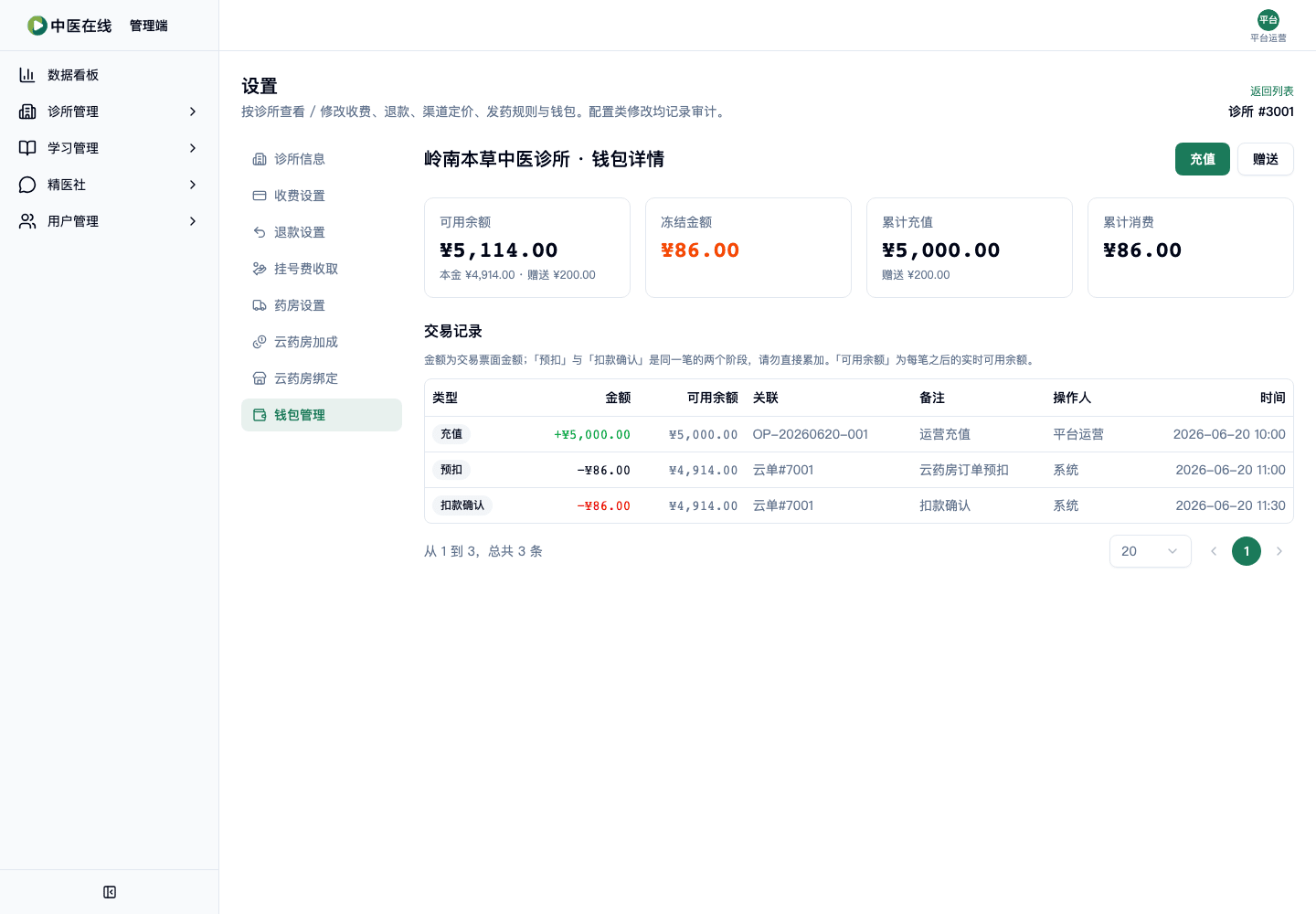Click the 操作人 column header
Screen dimensions: 1316x914
tap(1072, 398)
